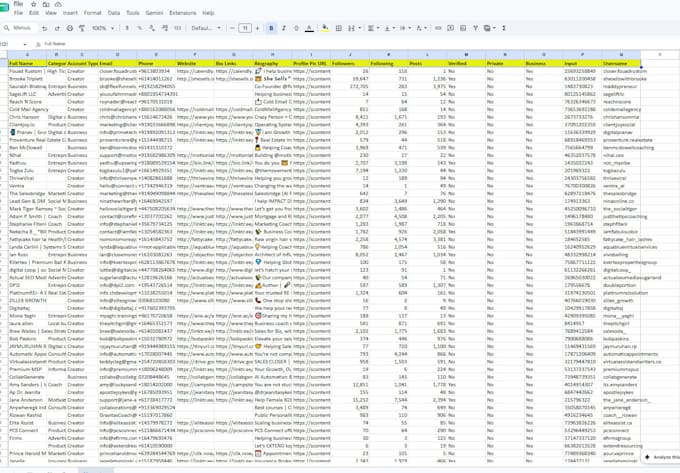Select the 'Username' header cell

621,63
